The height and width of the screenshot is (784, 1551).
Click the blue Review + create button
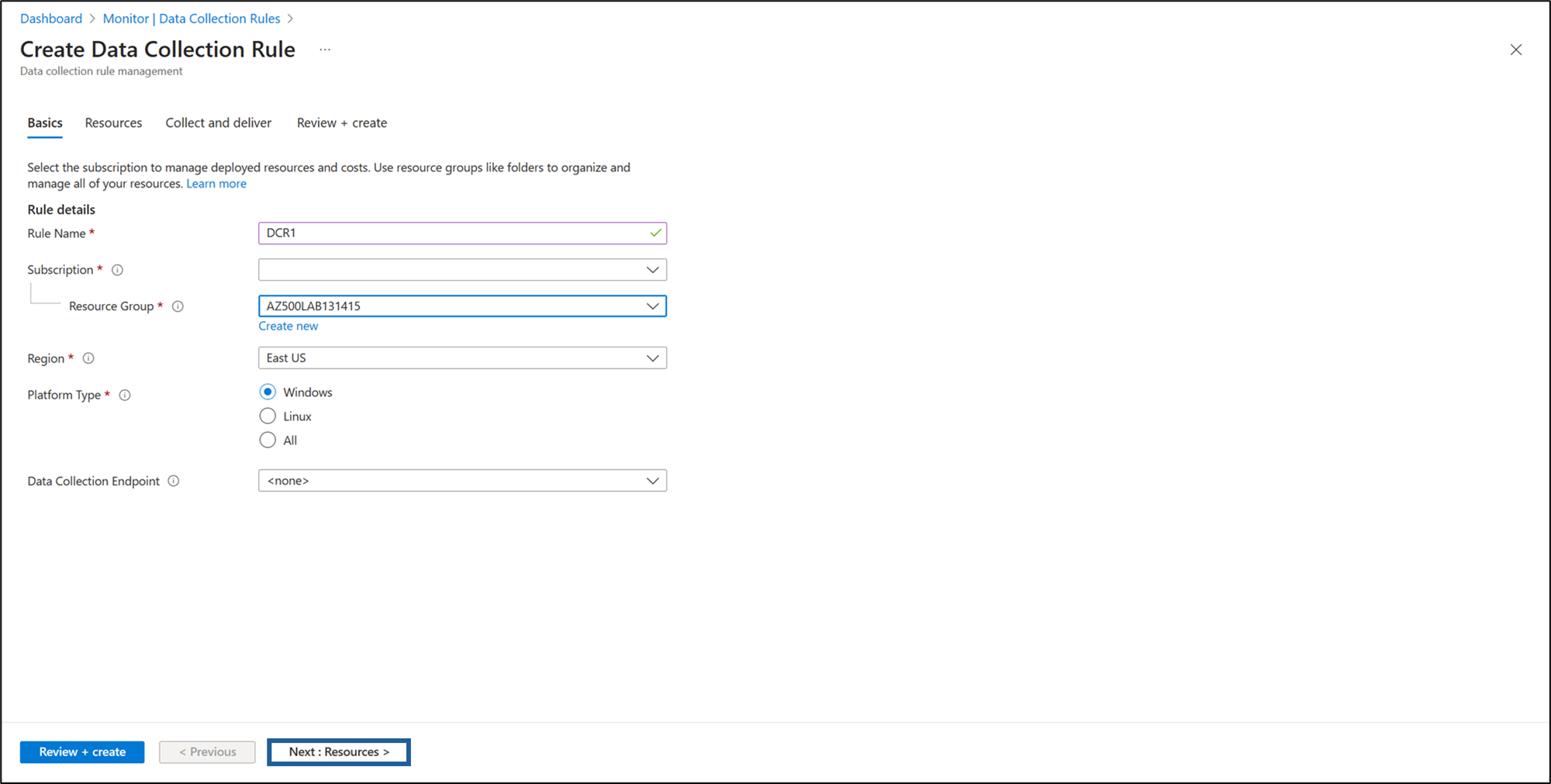pyautogui.click(x=82, y=751)
